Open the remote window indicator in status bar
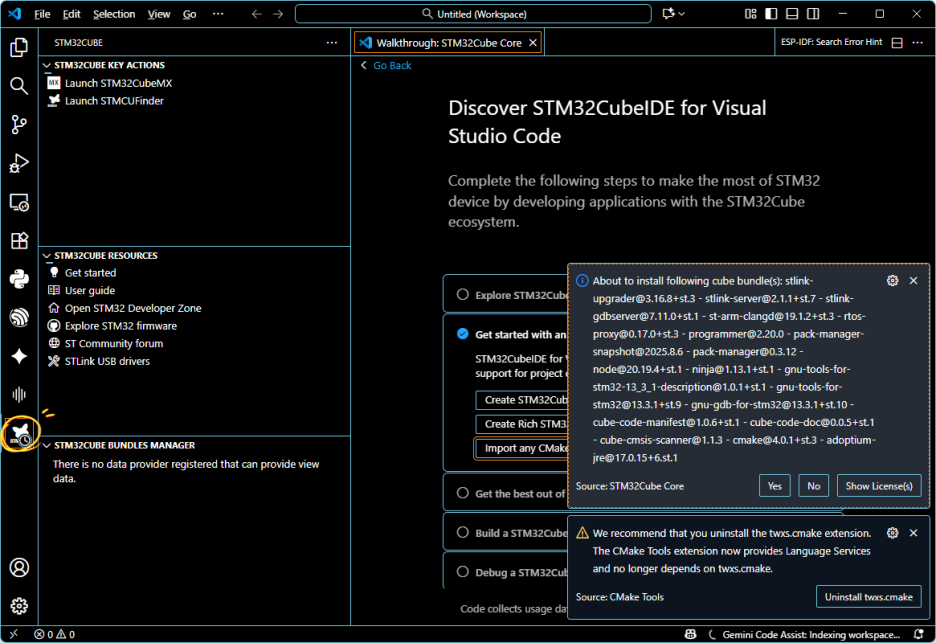Viewport: 936px width, 643px height. 14,634
